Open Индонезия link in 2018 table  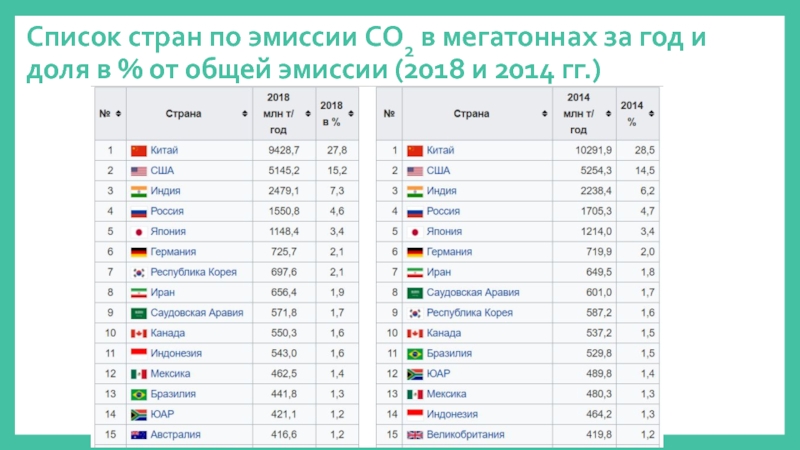point(176,353)
